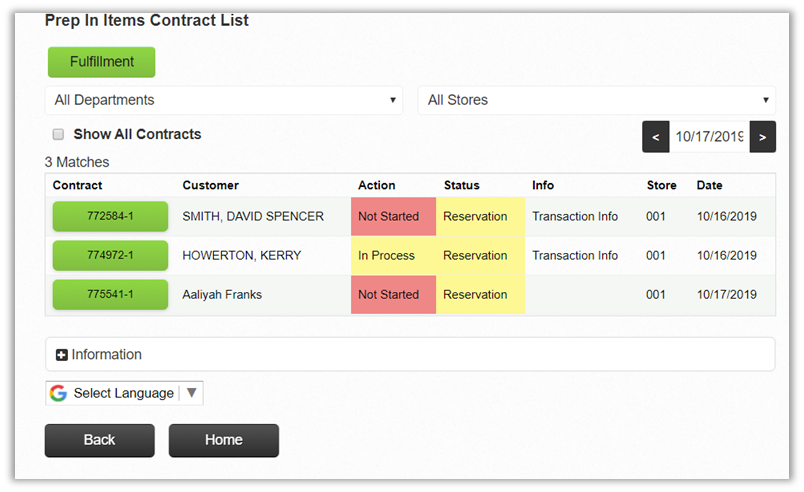Click Transaction Info for Kerry Howerton
This screenshot has height=492, width=804.
[575, 255]
